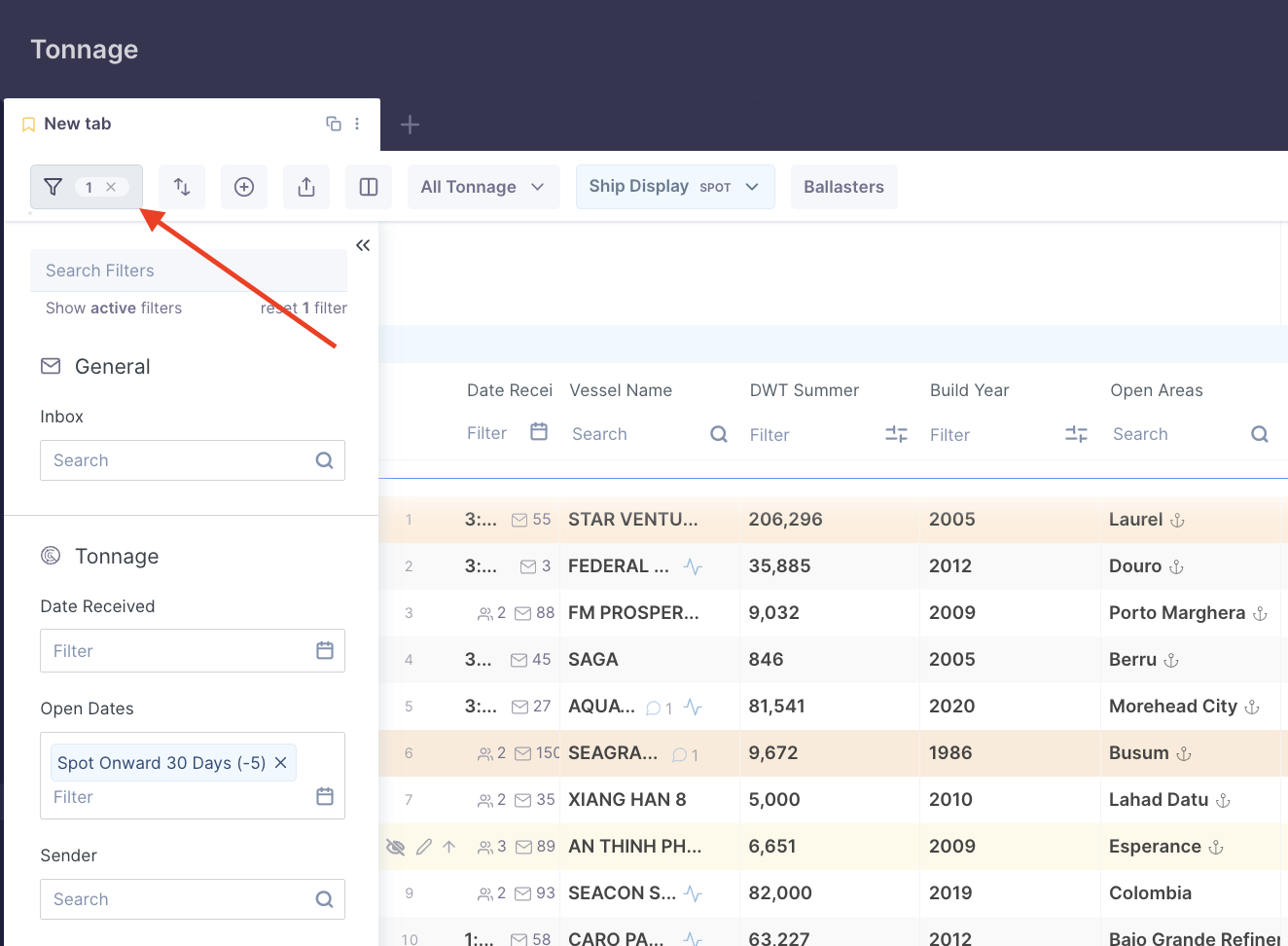
Task: Add a new tab with plus
Action: [410, 125]
